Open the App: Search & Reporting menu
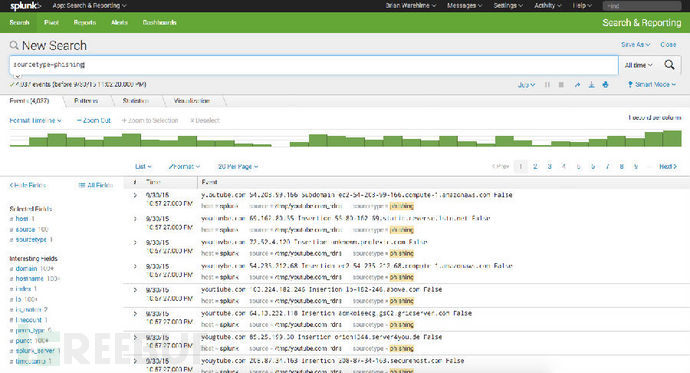690x373 pixels. pyautogui.click(x=89, y=6)
